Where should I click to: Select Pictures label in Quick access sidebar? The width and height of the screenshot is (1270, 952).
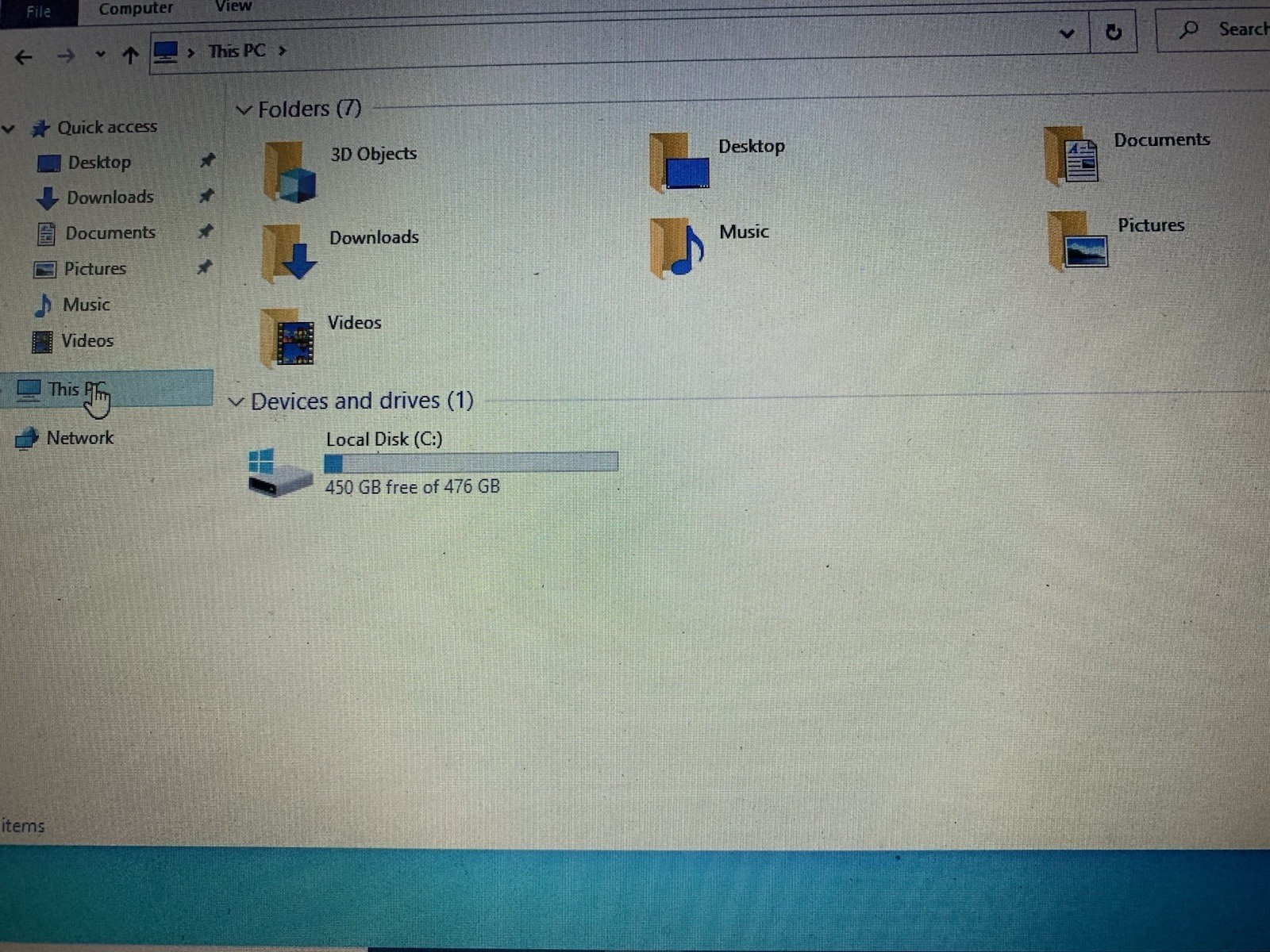pyautogui.click(x=95, y=269)
